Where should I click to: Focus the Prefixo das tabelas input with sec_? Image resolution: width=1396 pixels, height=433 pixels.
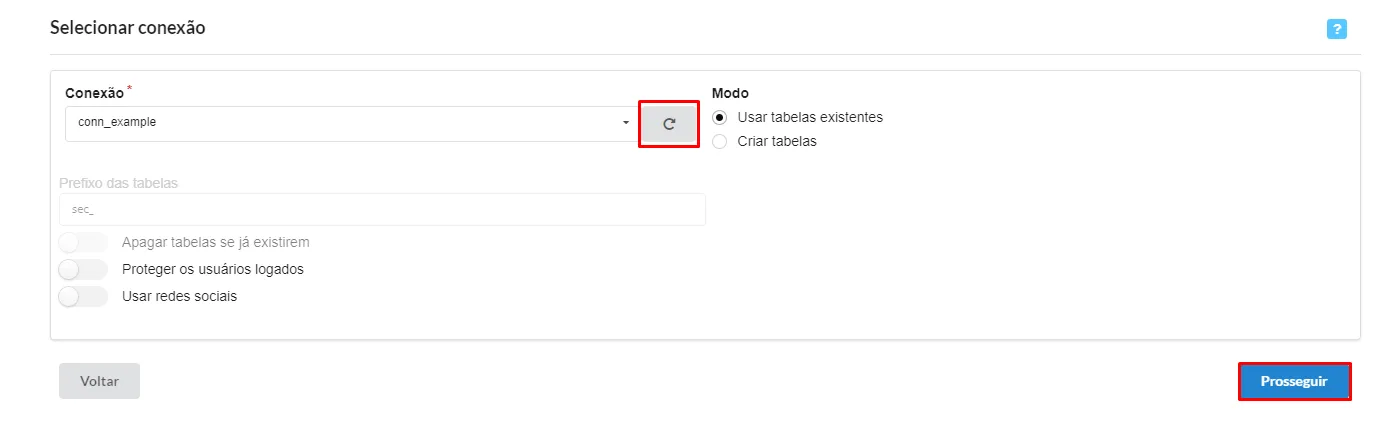pyautogui.click(x=382, y=209)
